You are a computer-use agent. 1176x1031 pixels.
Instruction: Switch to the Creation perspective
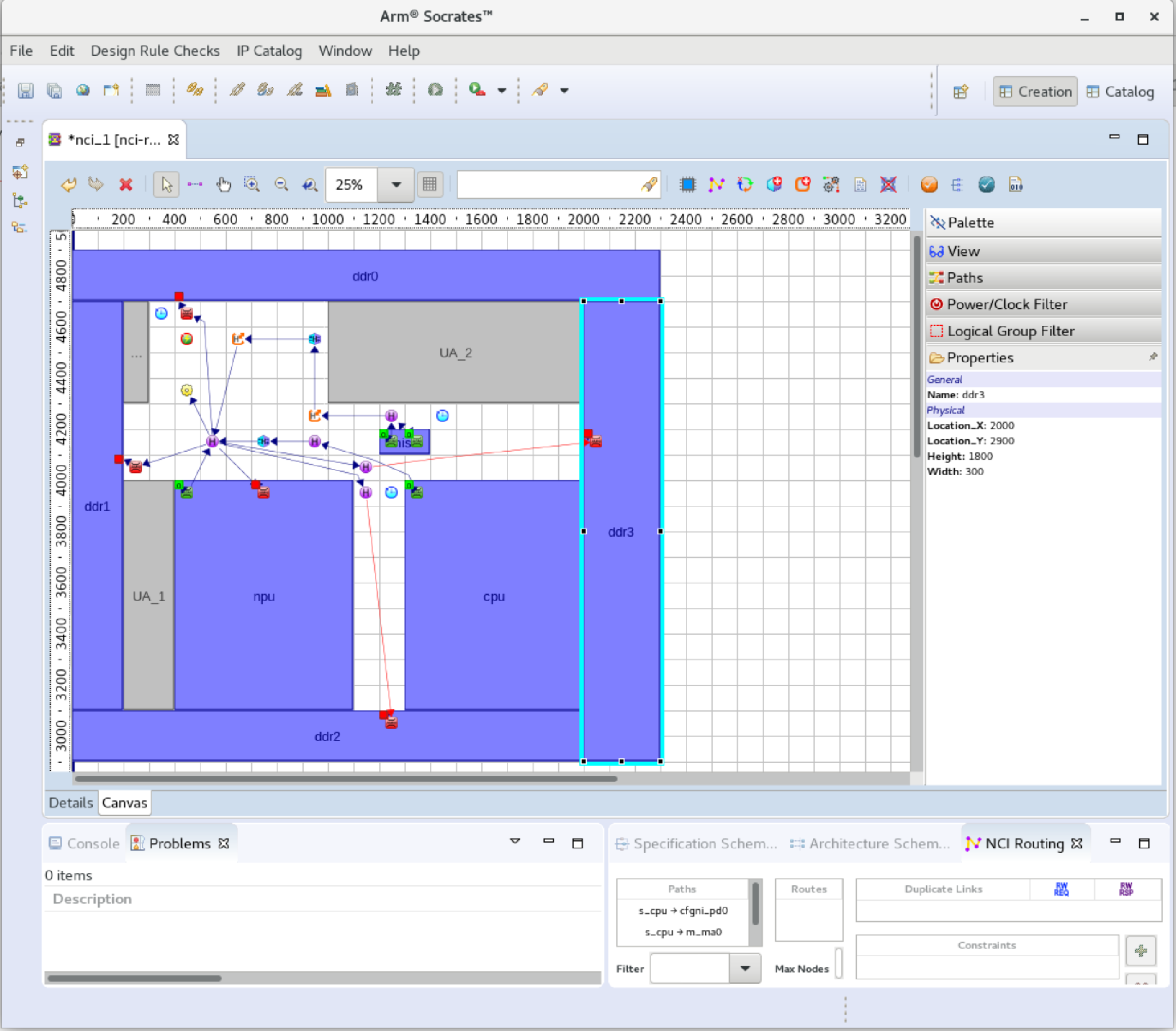[1035, 91]
